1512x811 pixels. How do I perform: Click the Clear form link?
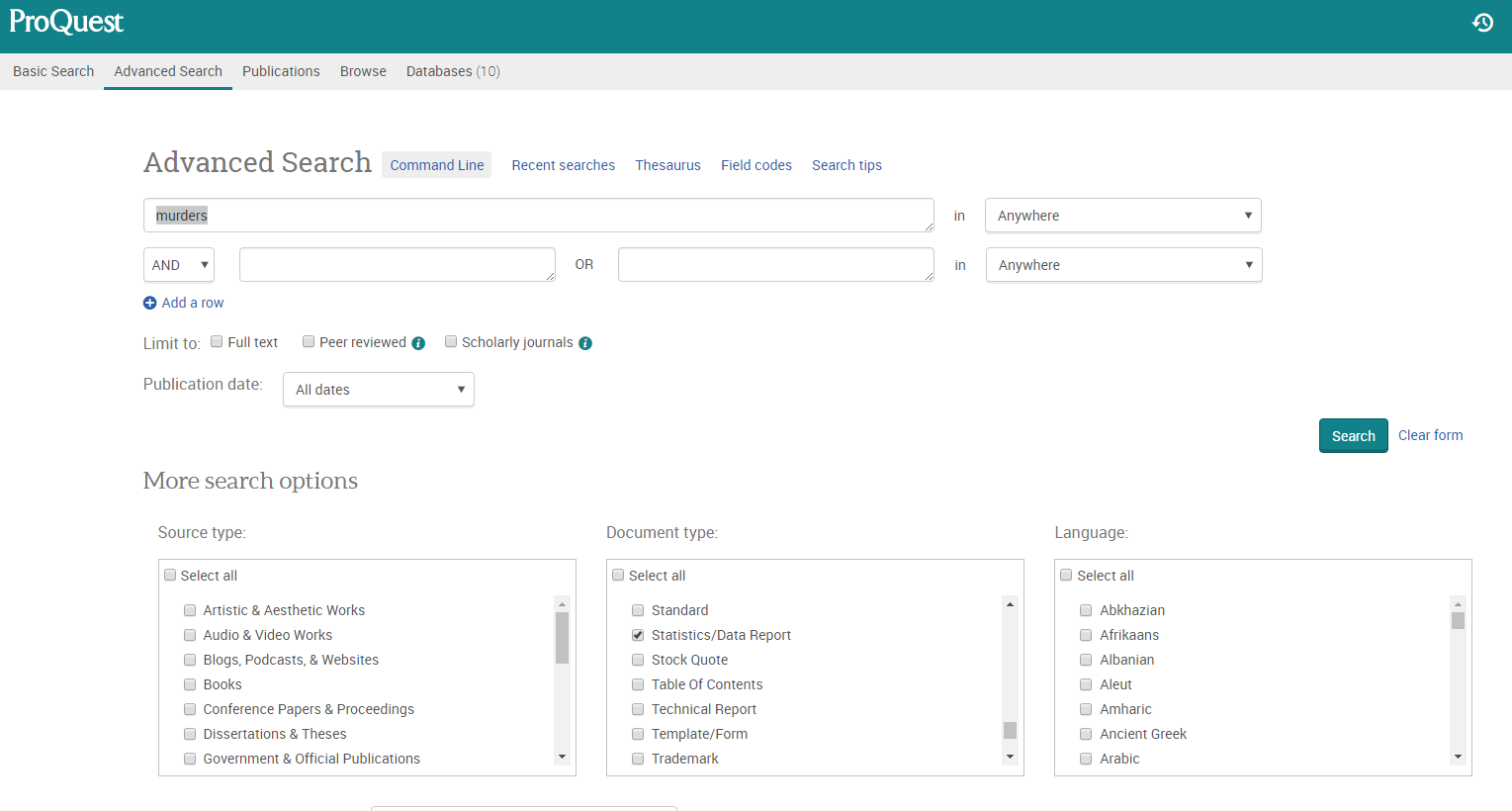[x=1430, y=435]
